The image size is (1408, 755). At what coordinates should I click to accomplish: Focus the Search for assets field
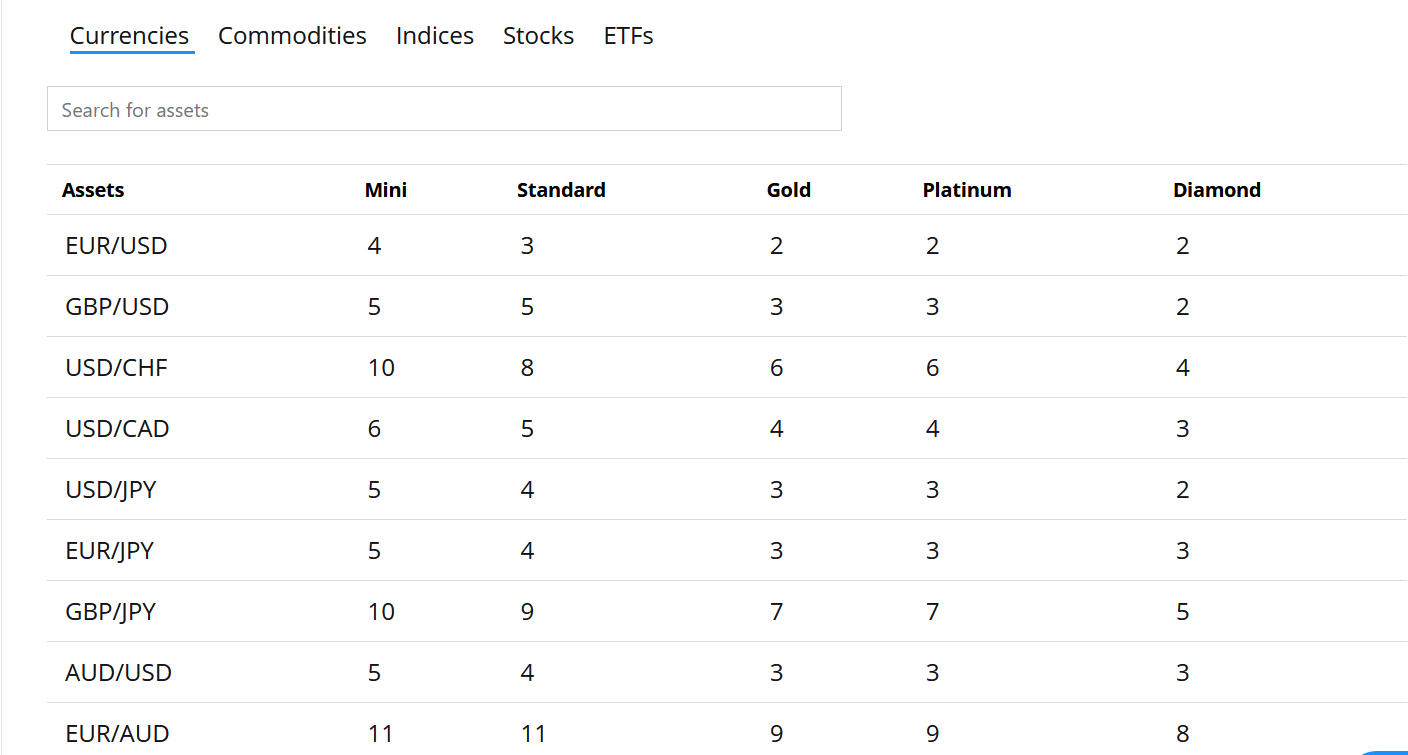coord(444,109)
